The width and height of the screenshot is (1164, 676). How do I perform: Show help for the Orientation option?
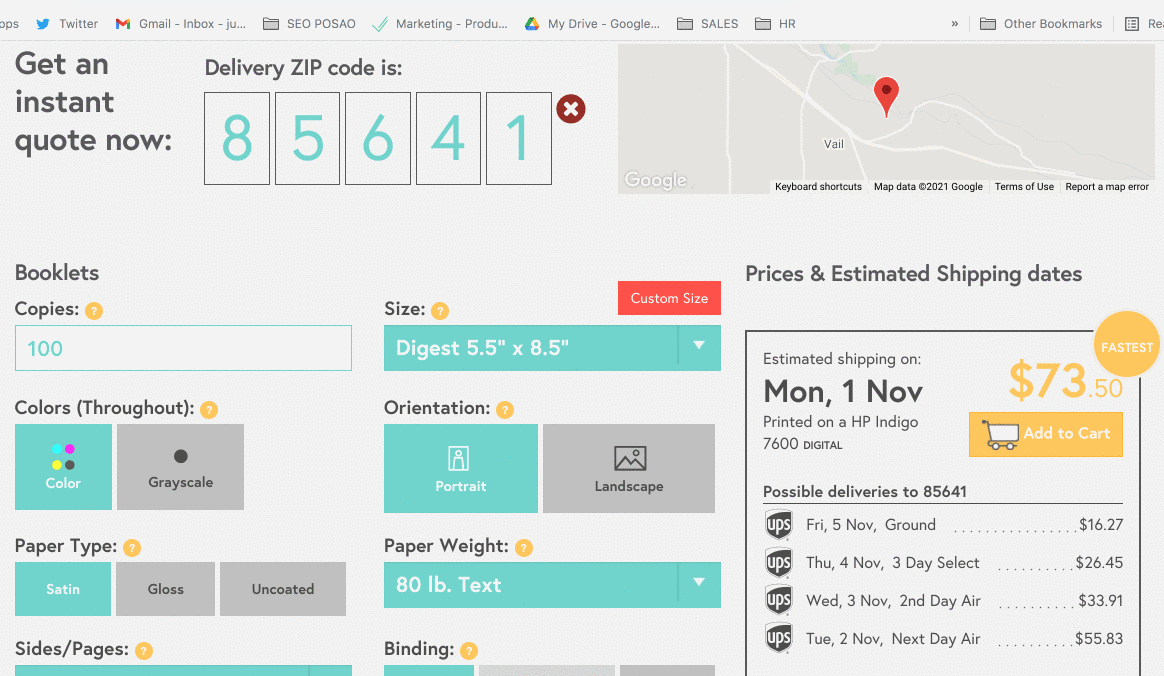(505, 410)
